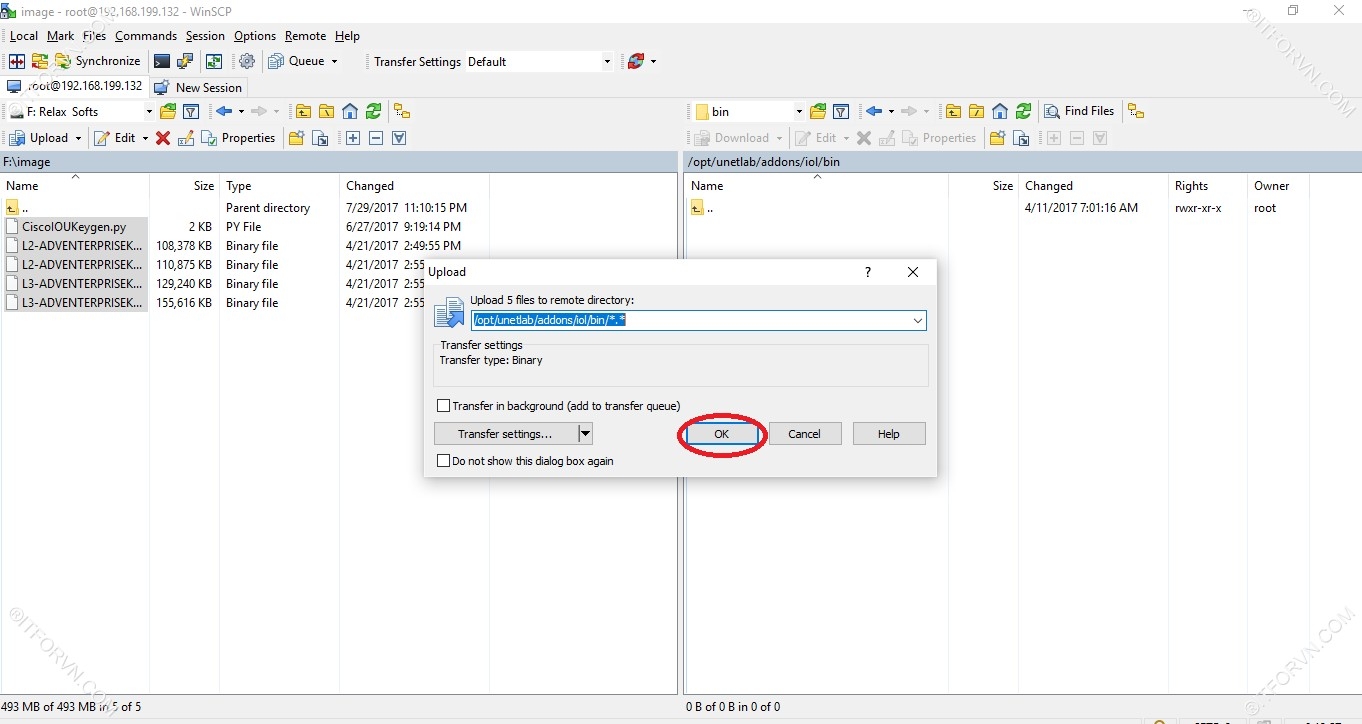Go to local parent directory icon

(303, 112)
